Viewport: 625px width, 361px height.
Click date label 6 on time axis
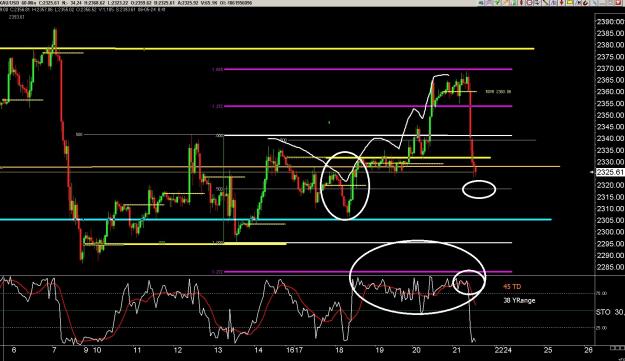[14, 350]
